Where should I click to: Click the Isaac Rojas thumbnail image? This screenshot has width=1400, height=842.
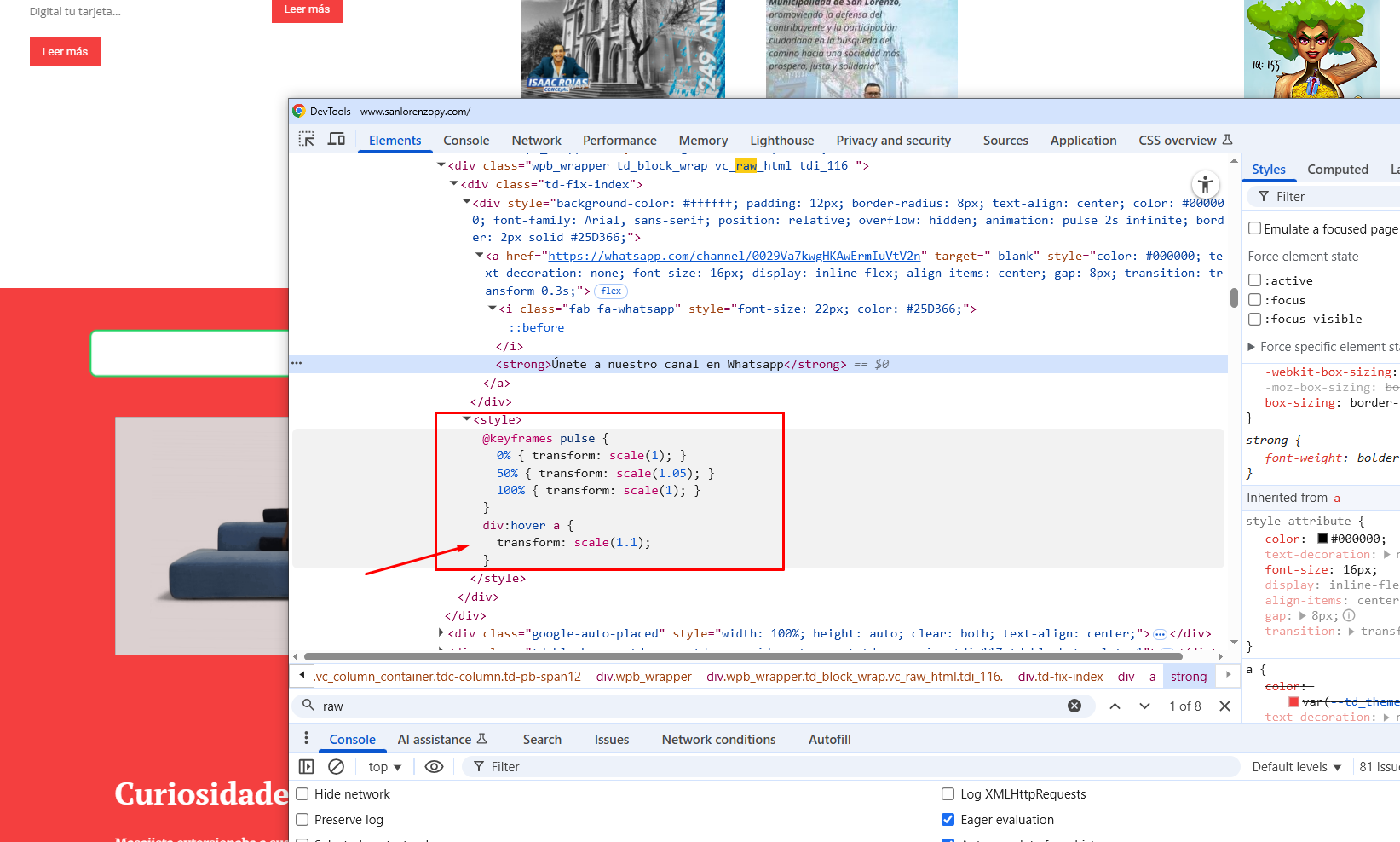[x=623, y=49]
